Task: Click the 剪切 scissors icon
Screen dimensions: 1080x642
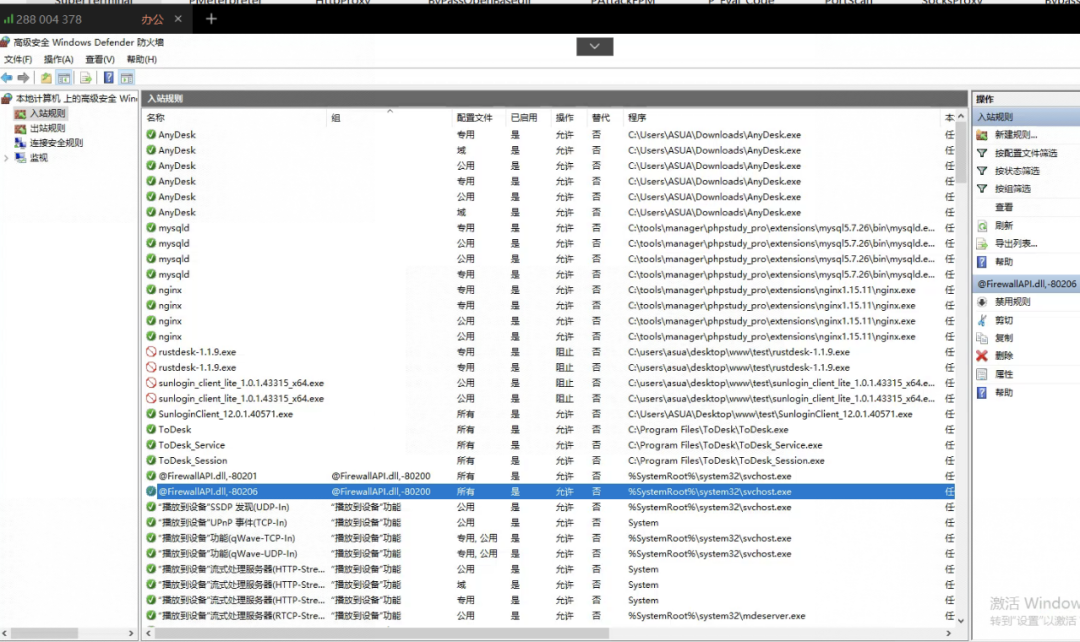Action: pos(982,320)
